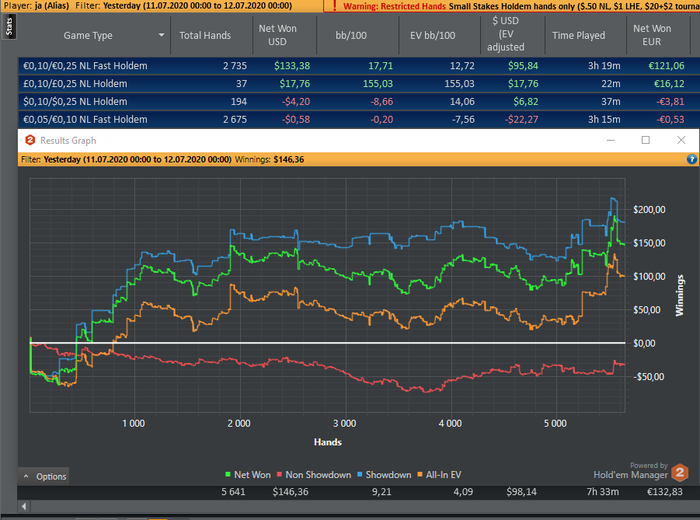This screenshot has width=700, height=520.
Task: Click the $200,00 axis label on the graph
Action: tap(649, 210)
